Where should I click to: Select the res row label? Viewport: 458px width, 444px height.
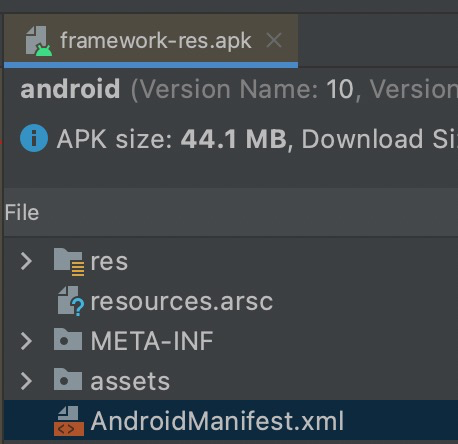coord(109,261)
